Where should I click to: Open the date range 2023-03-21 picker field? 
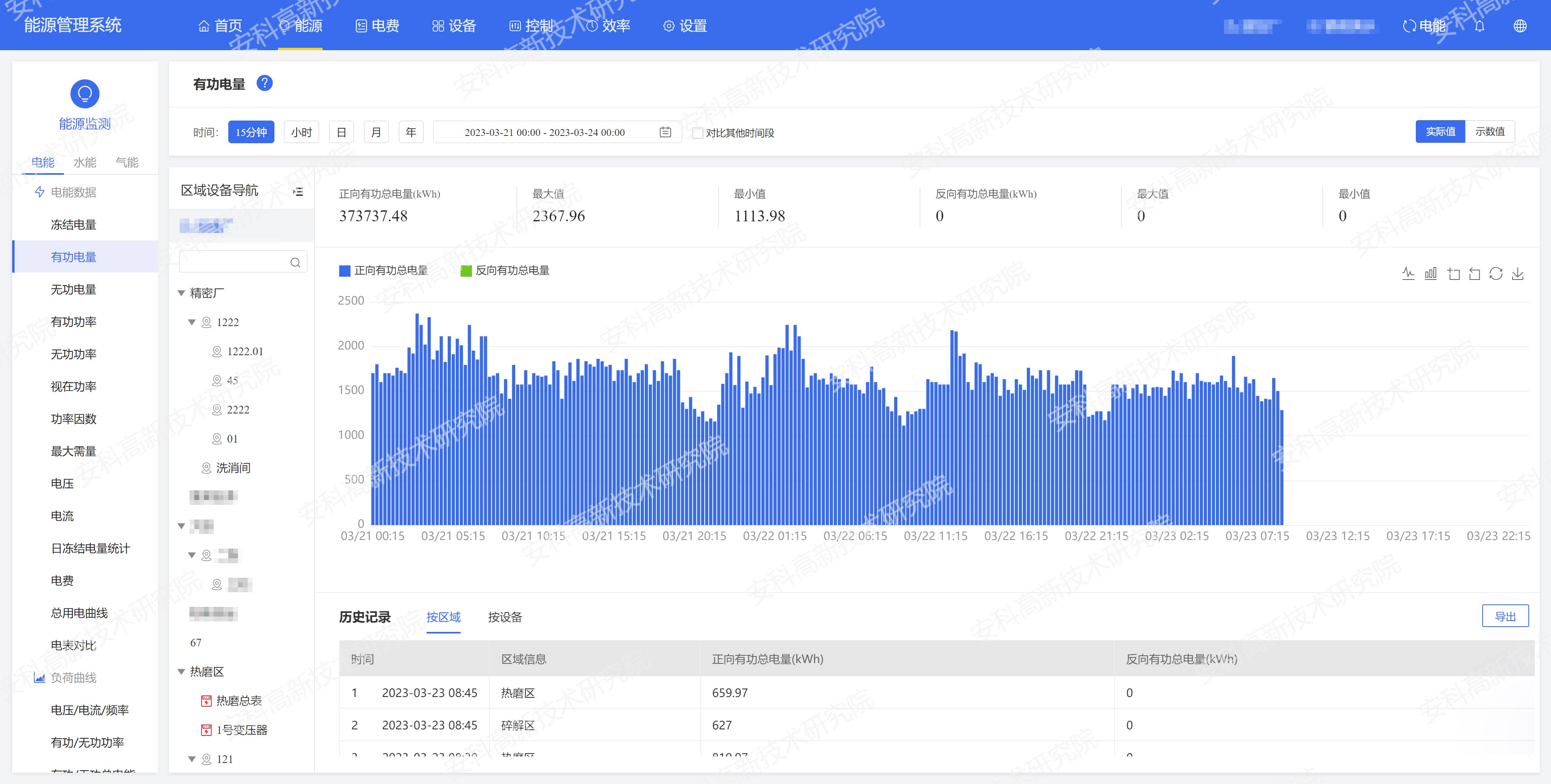557,132
